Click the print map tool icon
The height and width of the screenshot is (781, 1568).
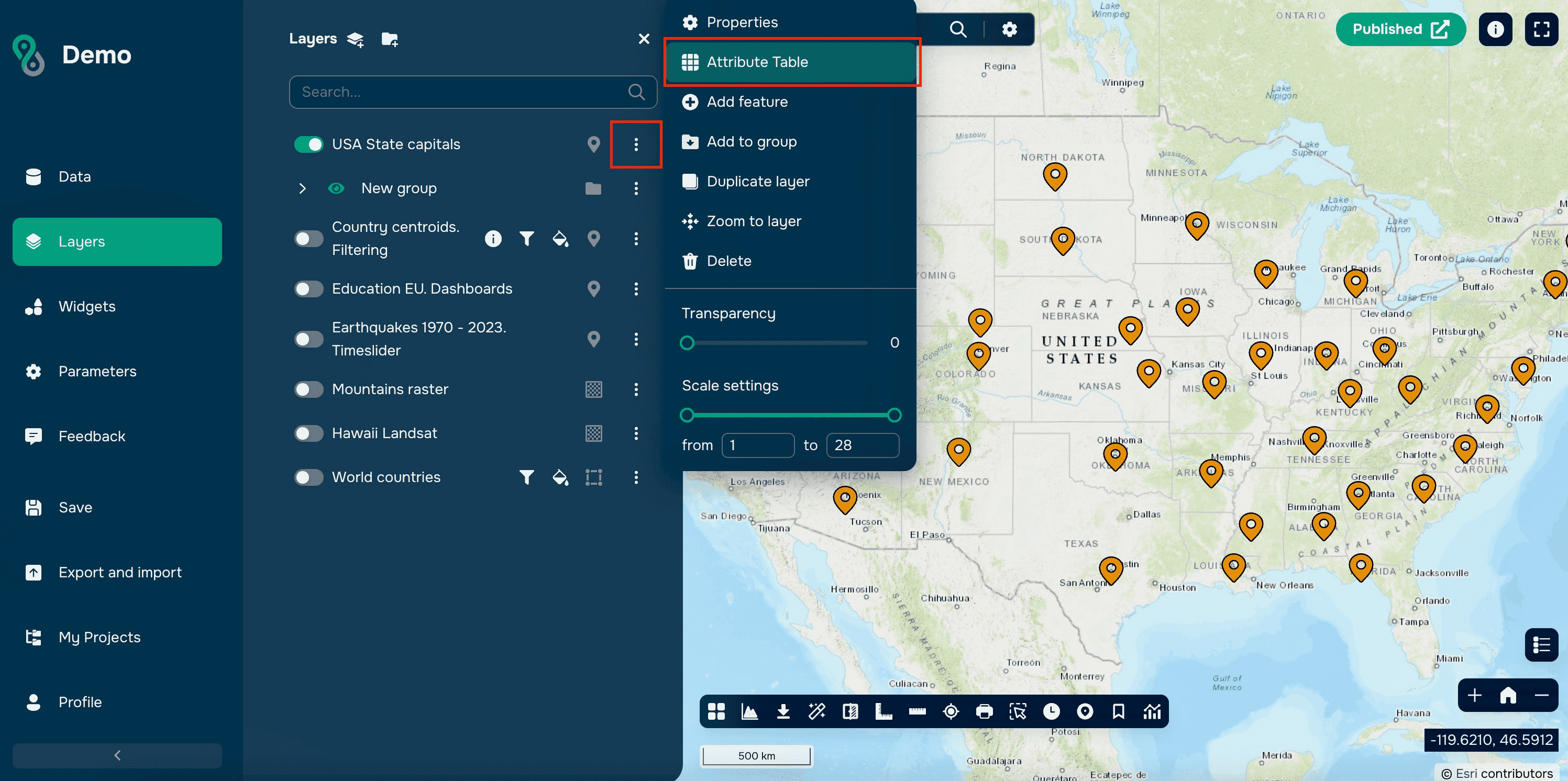pos(984,711)
